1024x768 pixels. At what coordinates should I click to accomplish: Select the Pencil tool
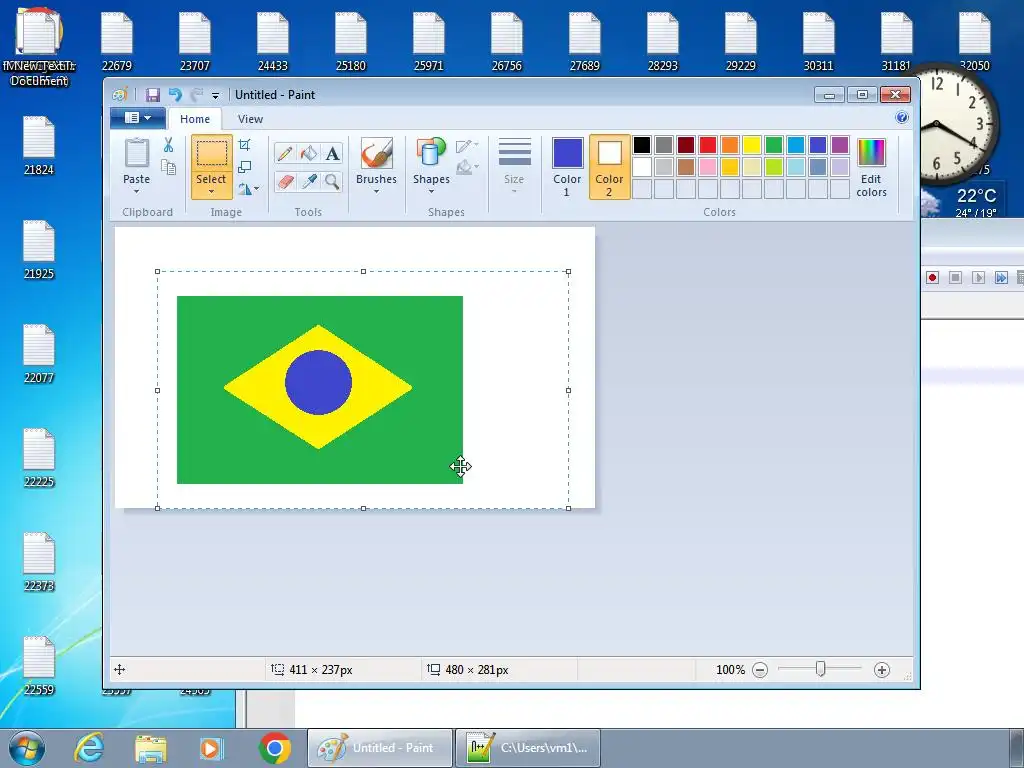coord(285,153)
